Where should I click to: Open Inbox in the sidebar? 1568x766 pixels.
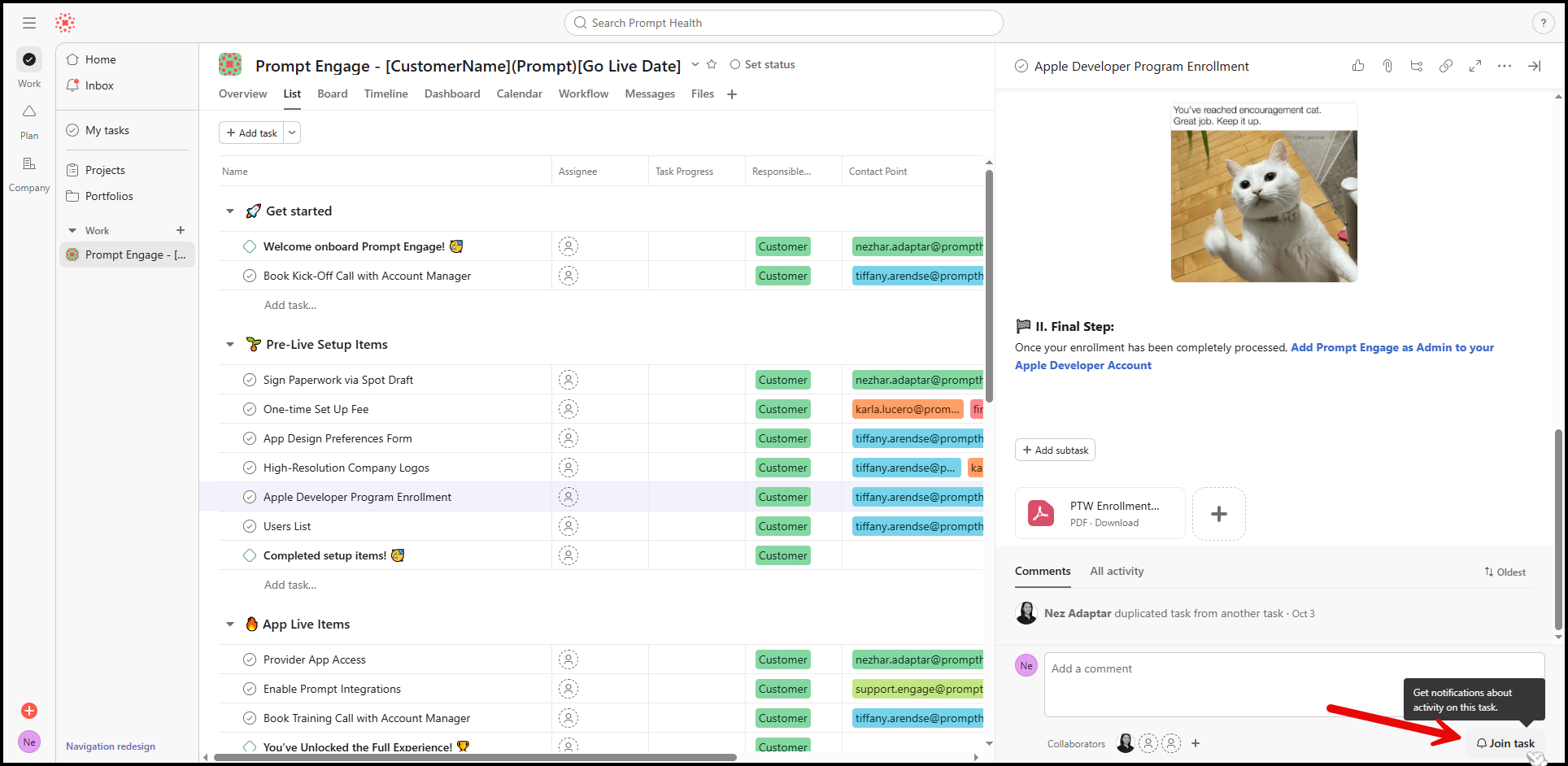(x=99, y=85)
